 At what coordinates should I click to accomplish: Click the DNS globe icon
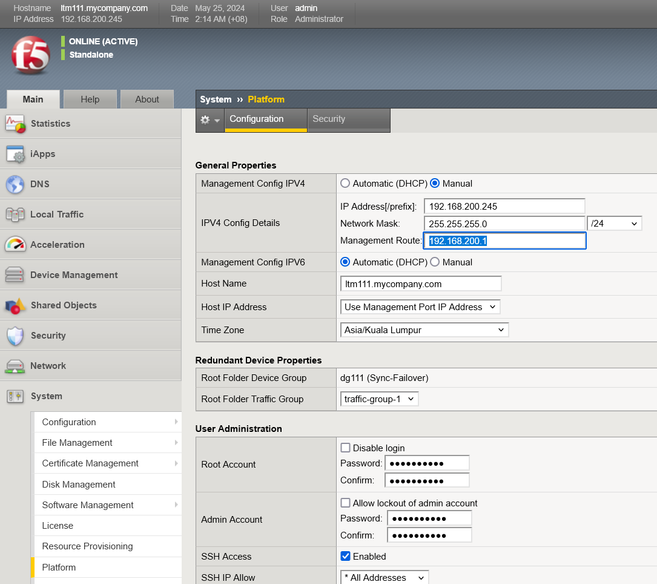(x=15, y=184)
